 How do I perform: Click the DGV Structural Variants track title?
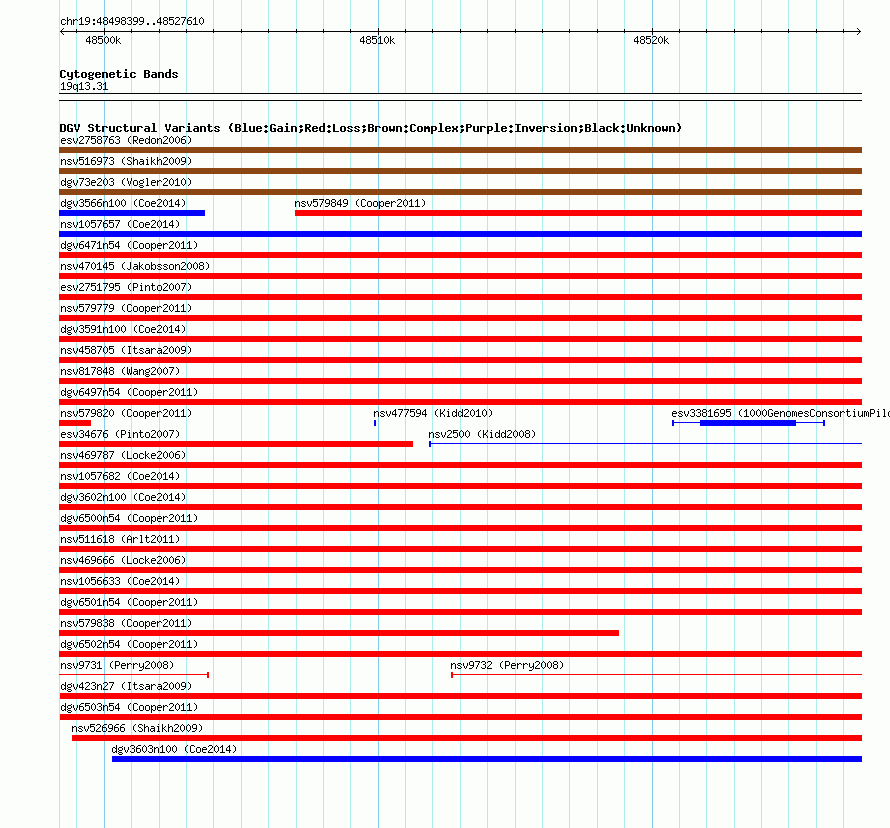[370, 128]
